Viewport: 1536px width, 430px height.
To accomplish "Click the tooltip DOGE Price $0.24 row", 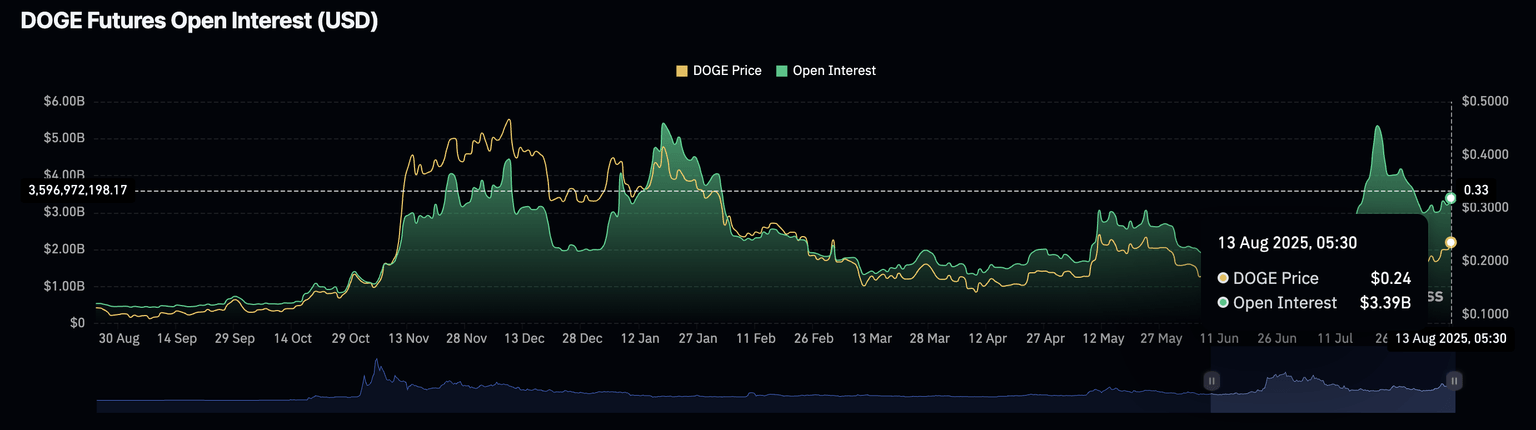I will pos(1314,278).
